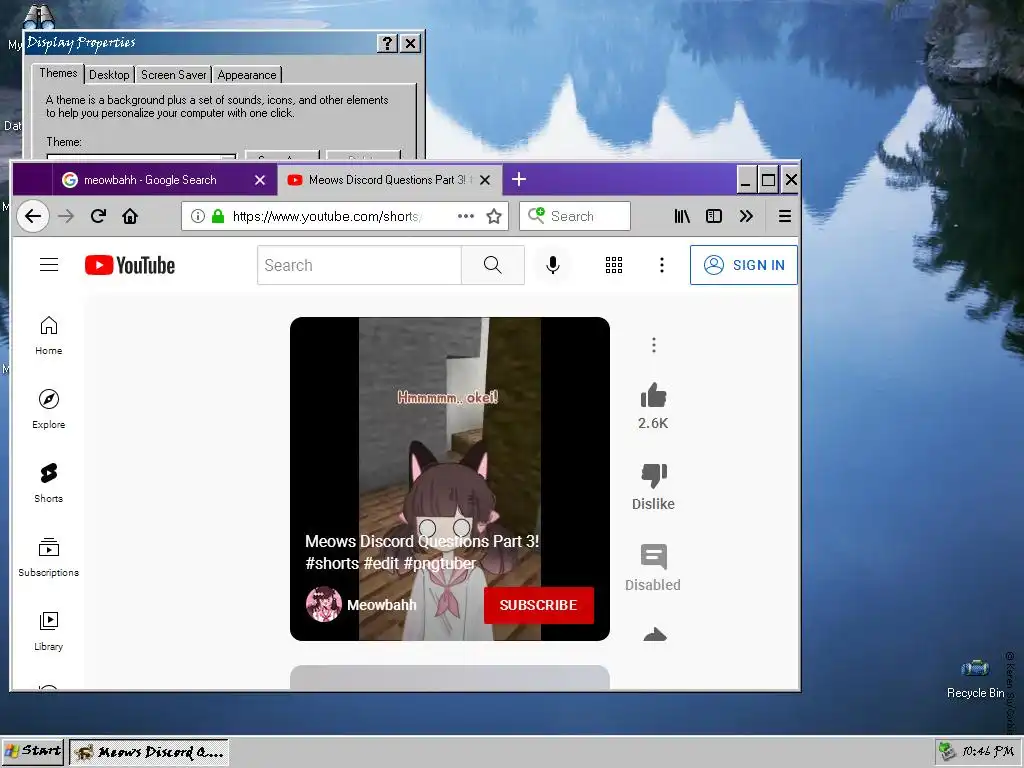
Task: Open the browser home page
Action: coord(130,216)
